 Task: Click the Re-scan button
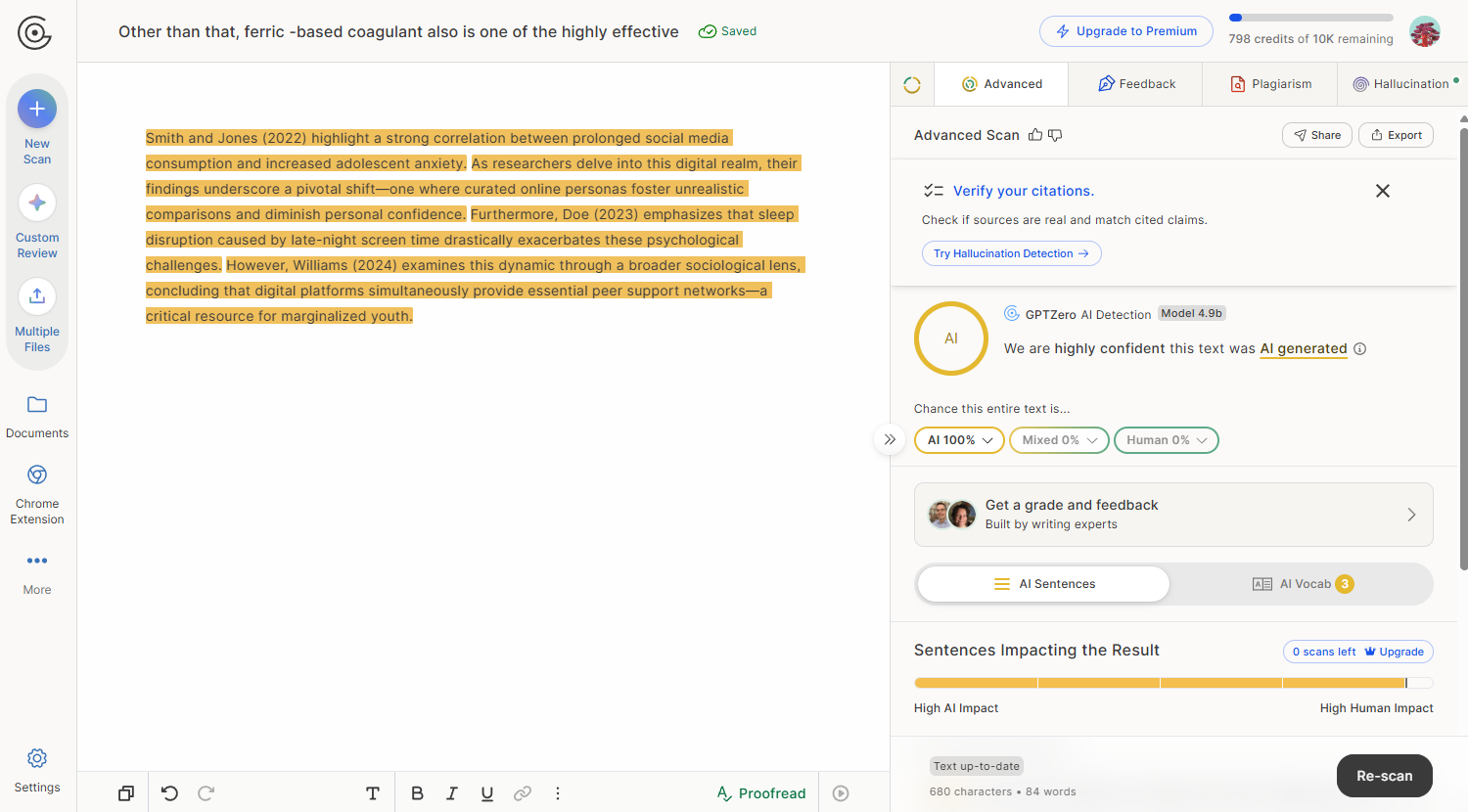(1384, 776)
